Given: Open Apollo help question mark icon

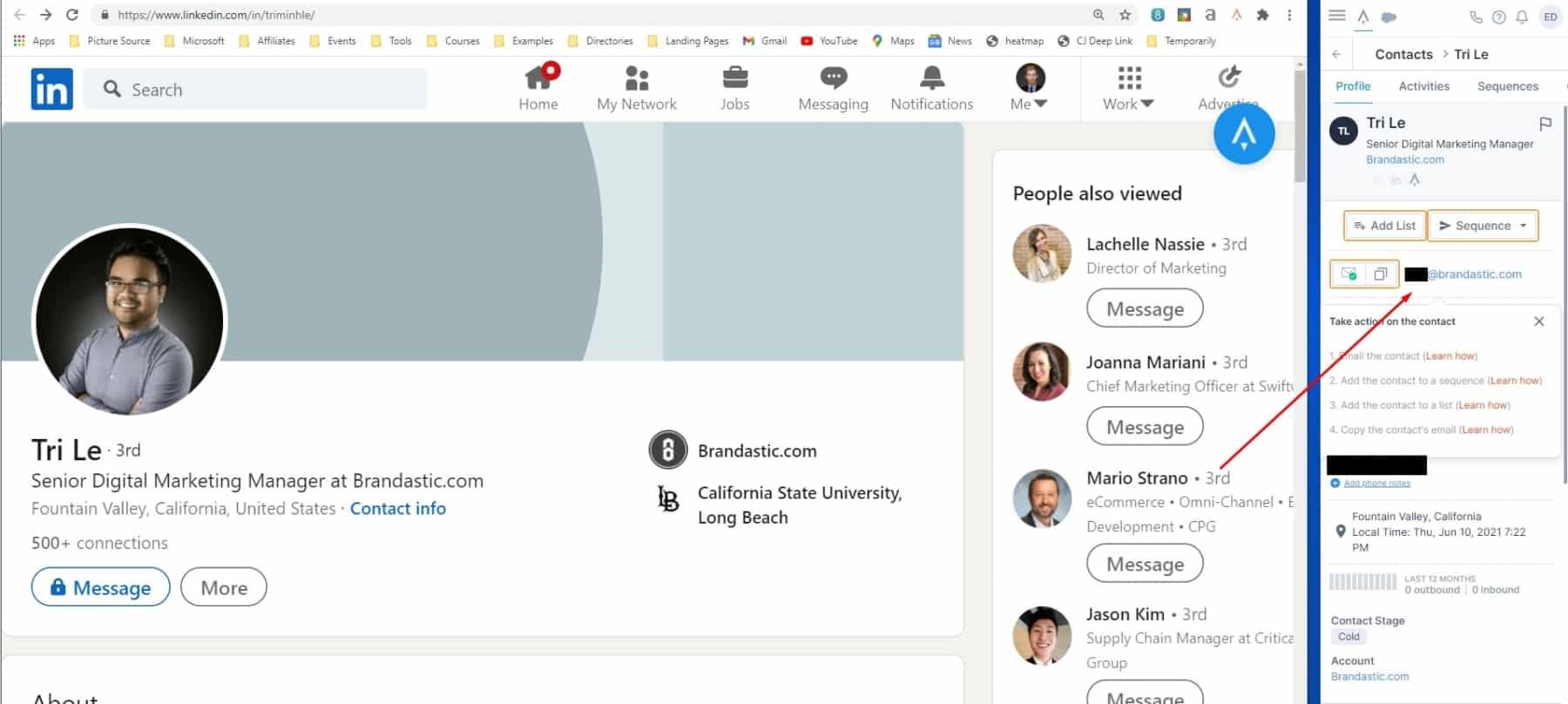Looking at the screenshot, I should (1499, 17).
